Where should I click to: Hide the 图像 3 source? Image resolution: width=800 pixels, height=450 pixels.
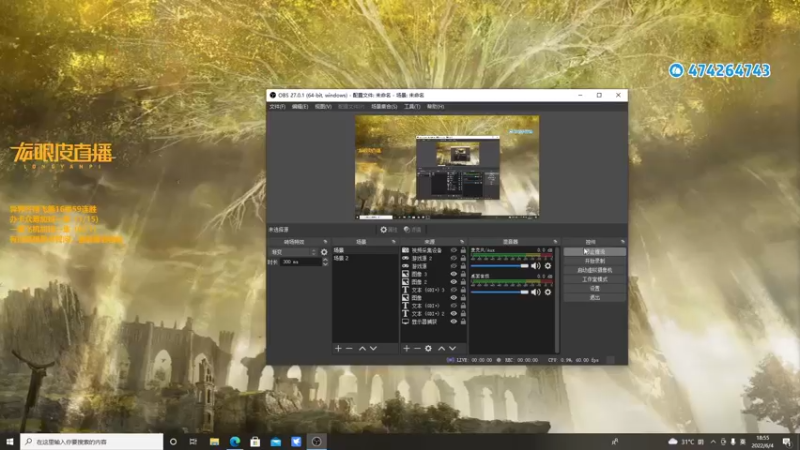tap(454, 274)
